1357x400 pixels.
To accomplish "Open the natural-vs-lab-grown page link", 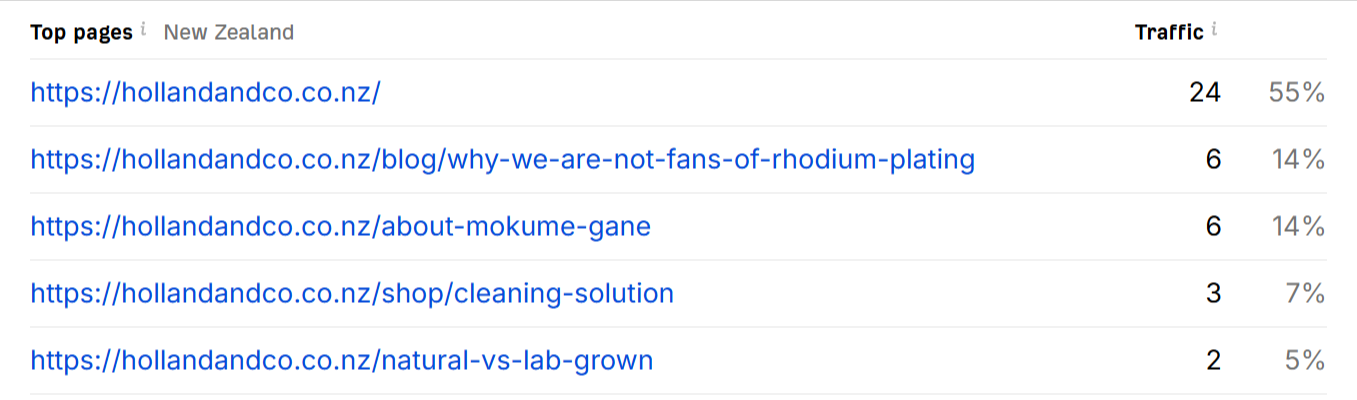I will [342, 360].
